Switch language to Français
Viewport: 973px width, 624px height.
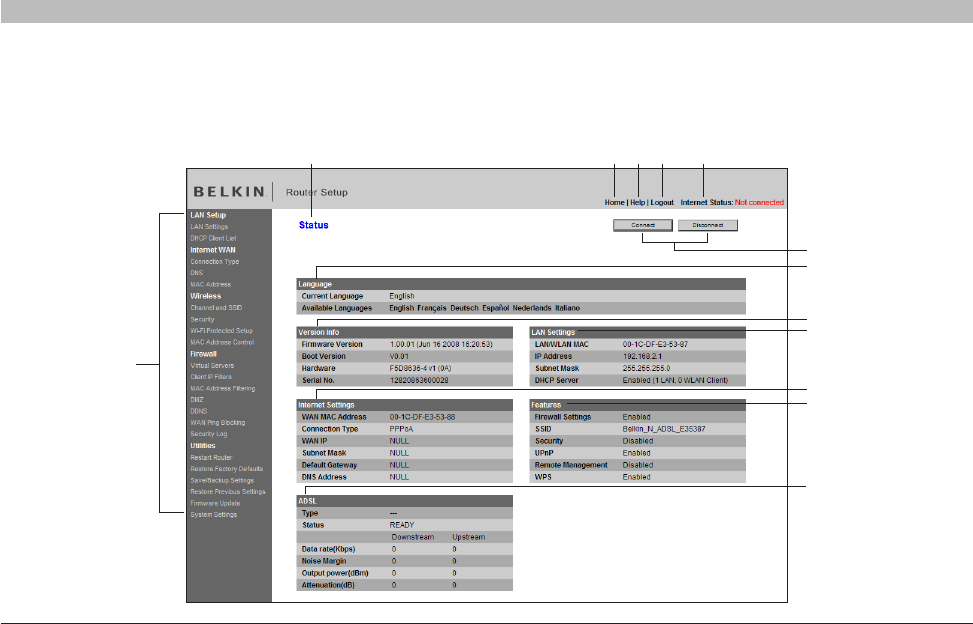coord(431,308)
